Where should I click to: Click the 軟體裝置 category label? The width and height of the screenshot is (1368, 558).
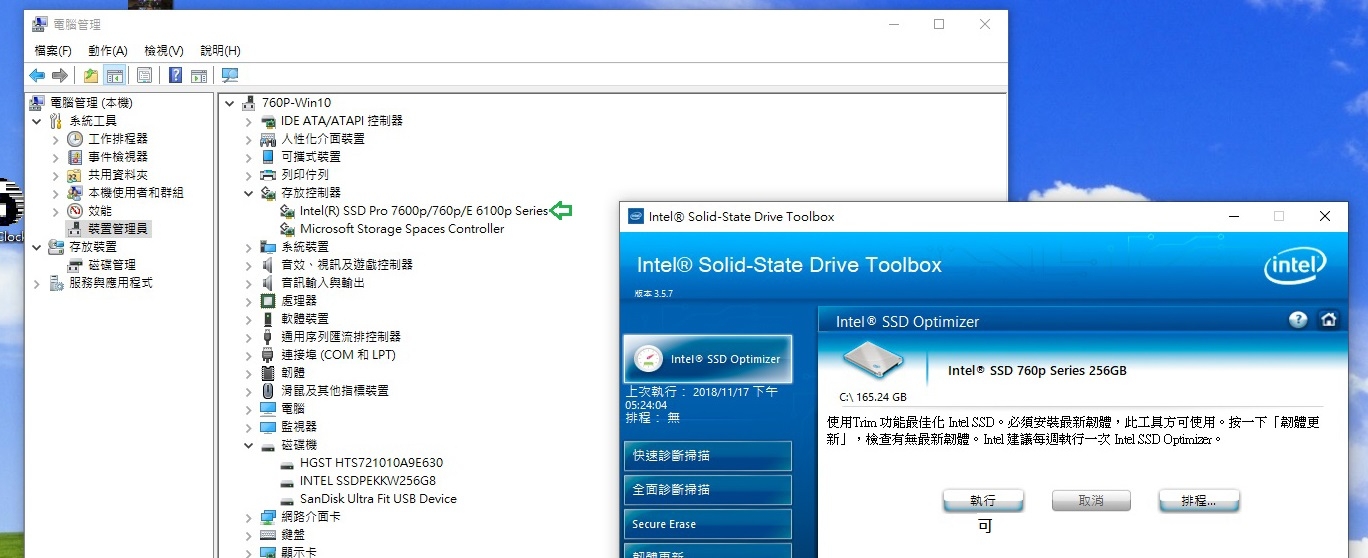305,319
